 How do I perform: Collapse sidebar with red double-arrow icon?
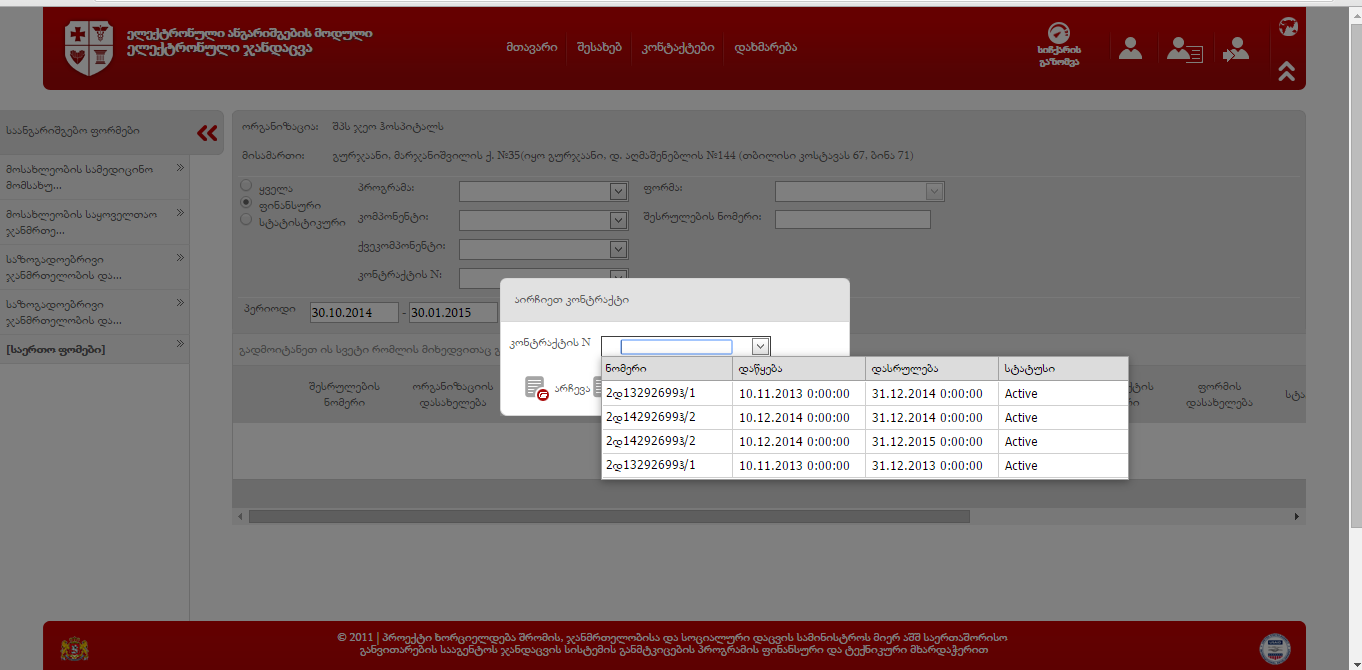(x=207, y=133)
